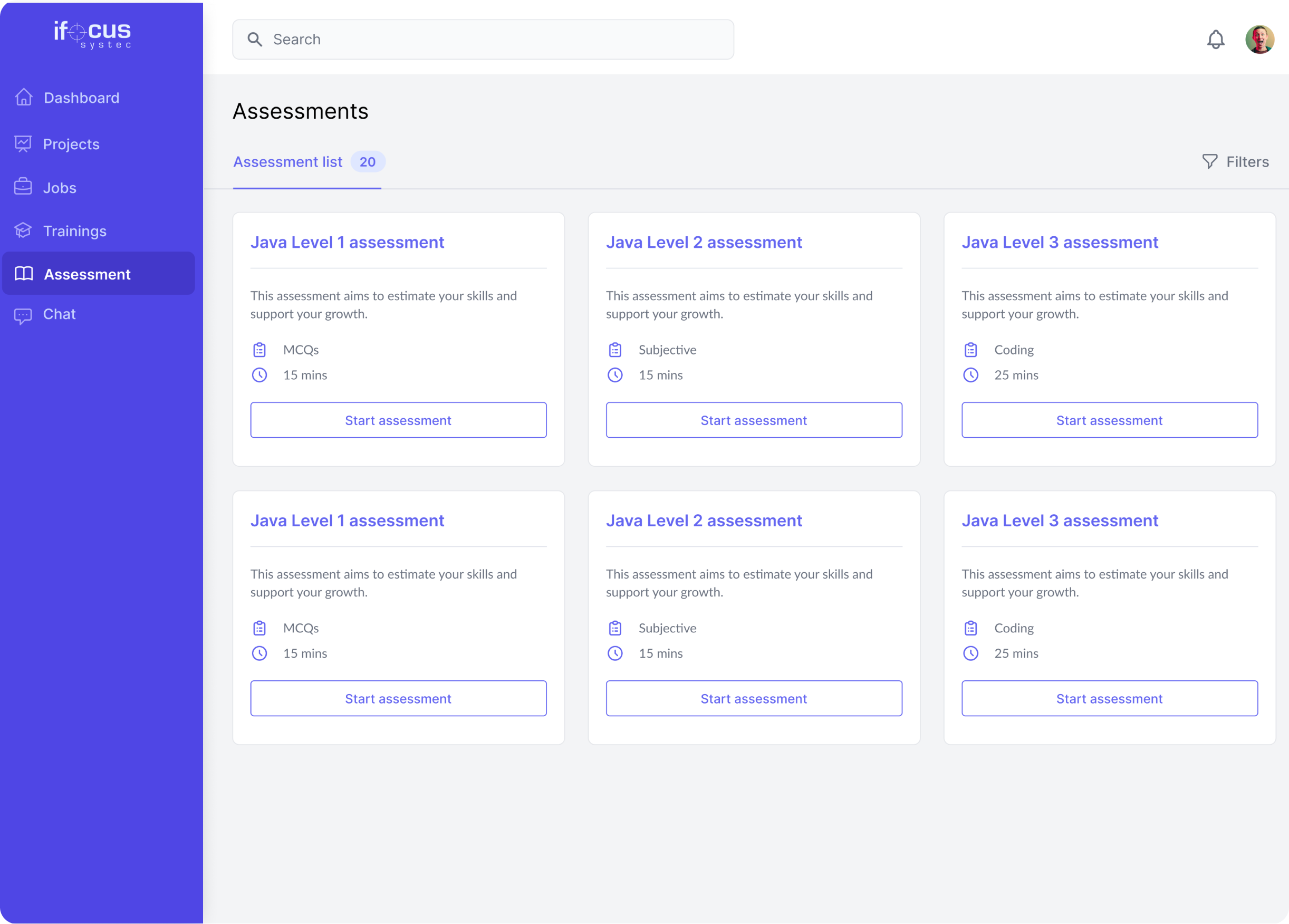Start Java Level 1 MCQ assessment

[x=398, y=420]
